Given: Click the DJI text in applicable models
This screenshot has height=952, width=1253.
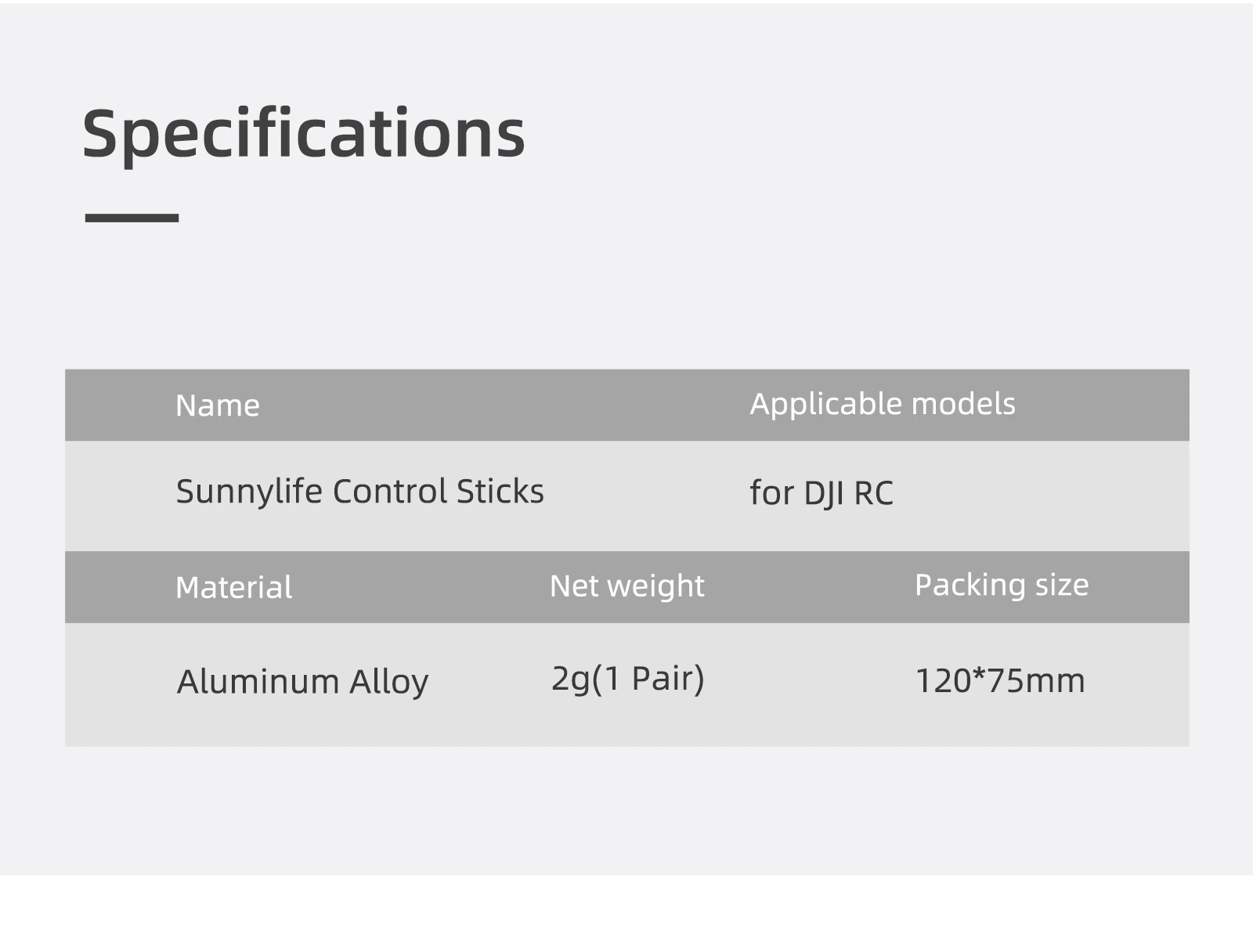Looking at the screenshot, I should (x=824, y=494).
